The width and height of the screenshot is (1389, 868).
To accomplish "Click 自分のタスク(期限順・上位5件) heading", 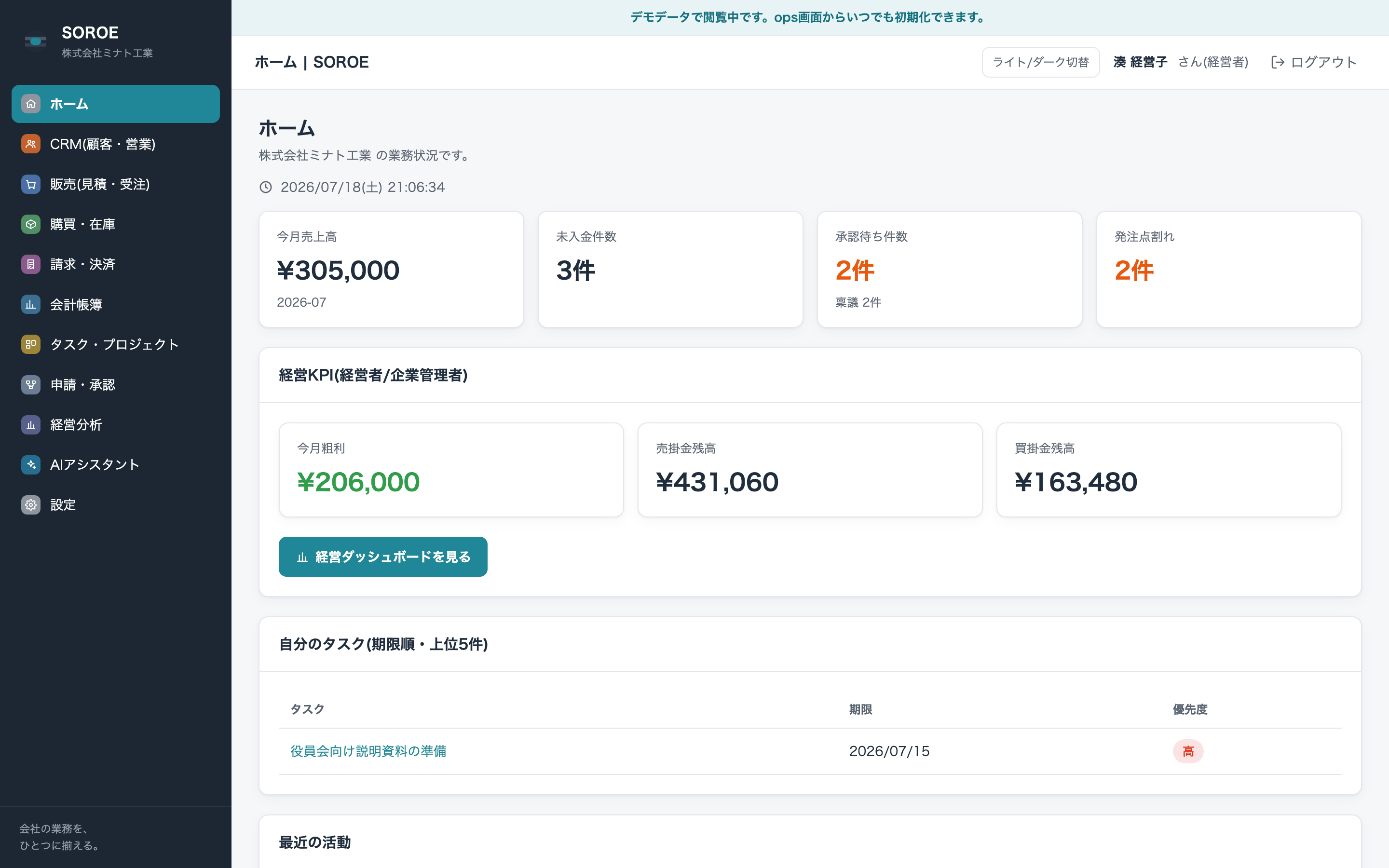I will (383, 644).
